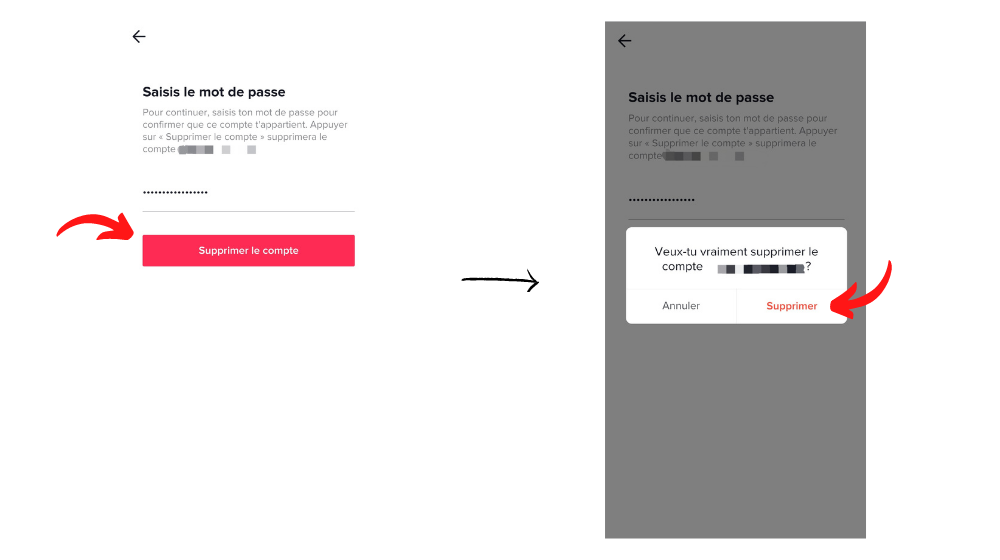The height and width of the screenshot is (560, 1000).
Task: Focus the password field on the dimmed screen
Action: (736, 201)
